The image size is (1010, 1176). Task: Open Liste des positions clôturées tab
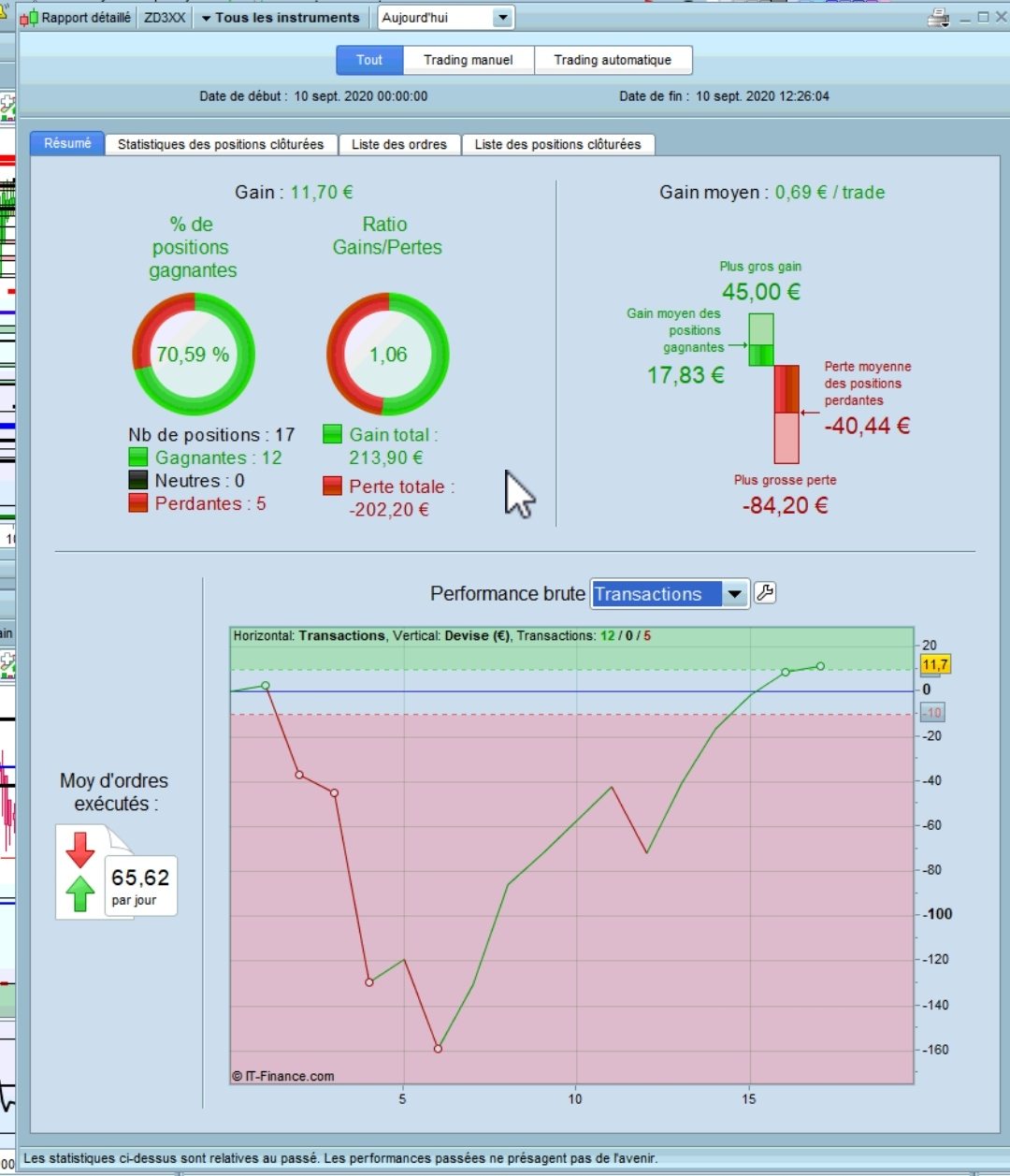click(x=557, y=144)
